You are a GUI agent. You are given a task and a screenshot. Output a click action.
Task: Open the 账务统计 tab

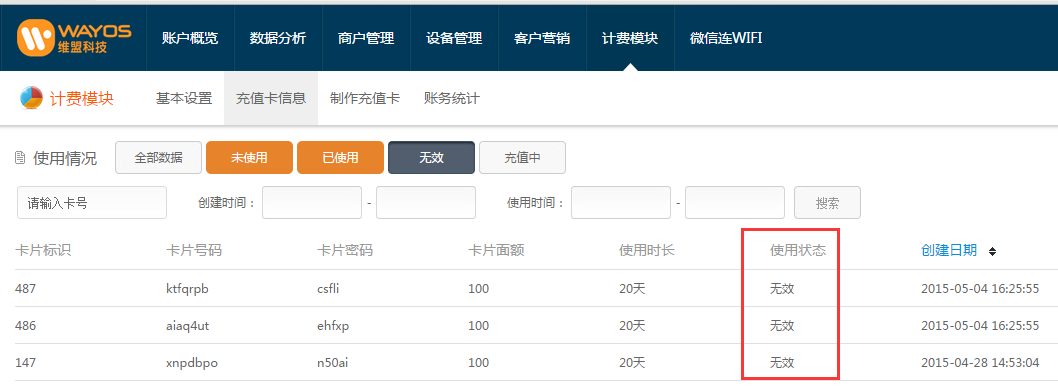coord(452,99)
